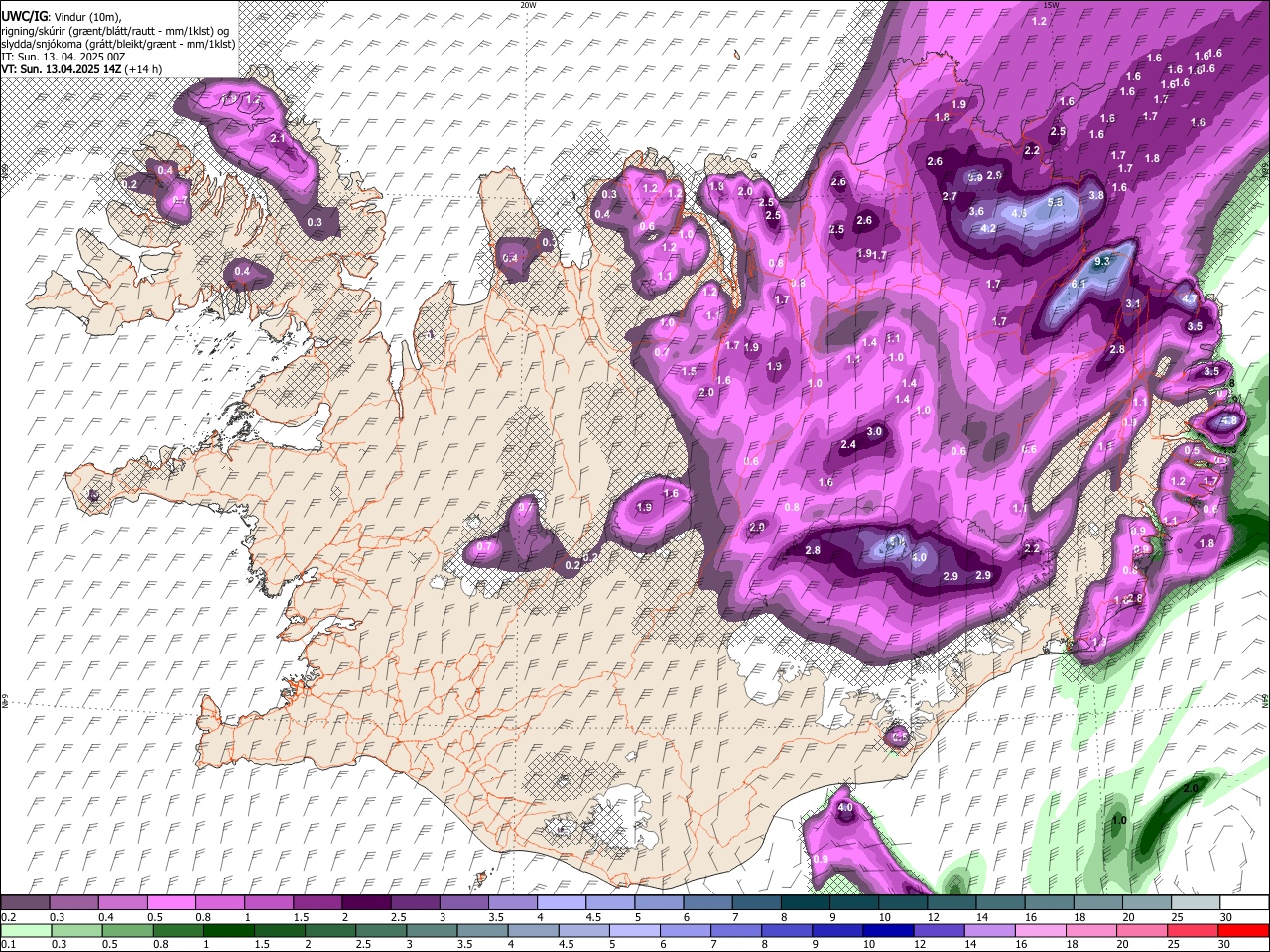Click the 3.8 snowfall value
The image size is (1270, 952).
(1096, 196)
